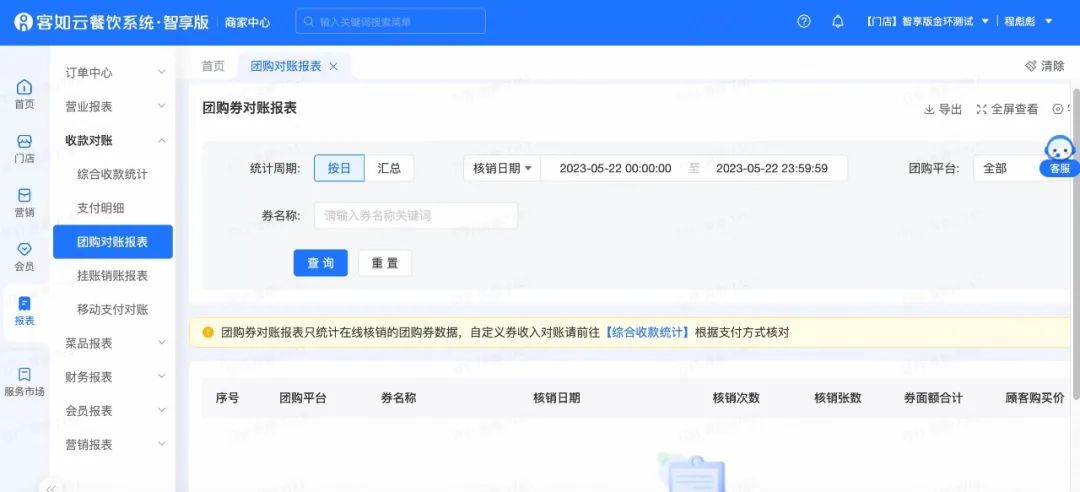Viewport: 1080px width, 492px height.
Task: Click 全屏查看 fullscreen button
Action: [1007, 109]
